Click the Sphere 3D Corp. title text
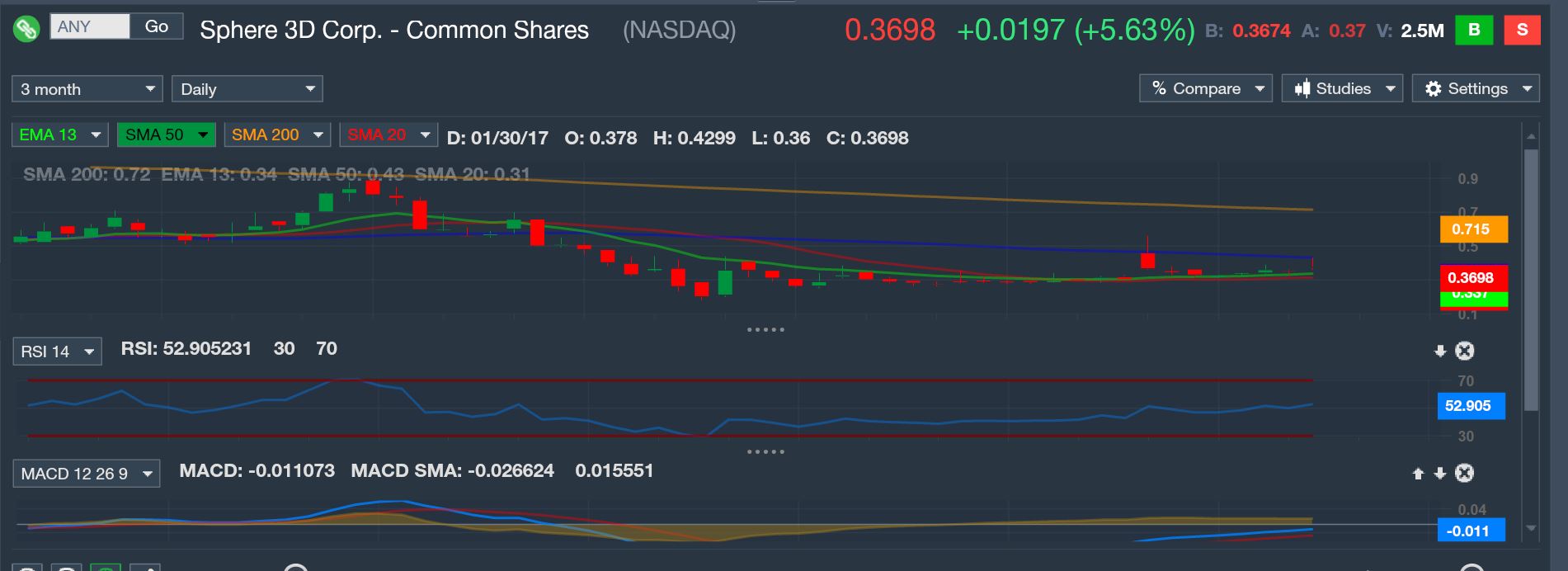Image resolution: width=1568 pixels, height=571 pixels. point(394,31)
